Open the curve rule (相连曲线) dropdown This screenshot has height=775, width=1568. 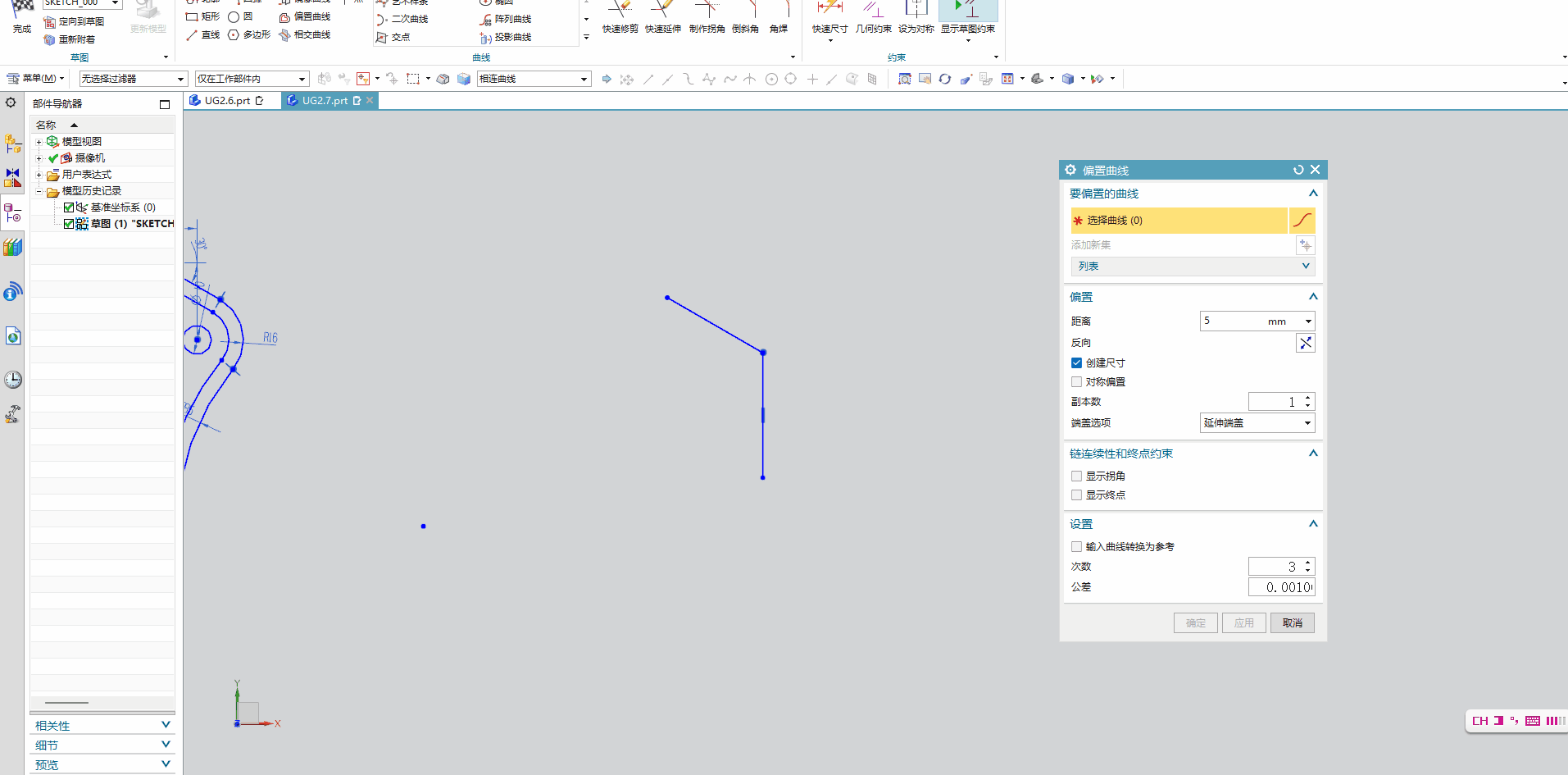(x=534, y=79)
